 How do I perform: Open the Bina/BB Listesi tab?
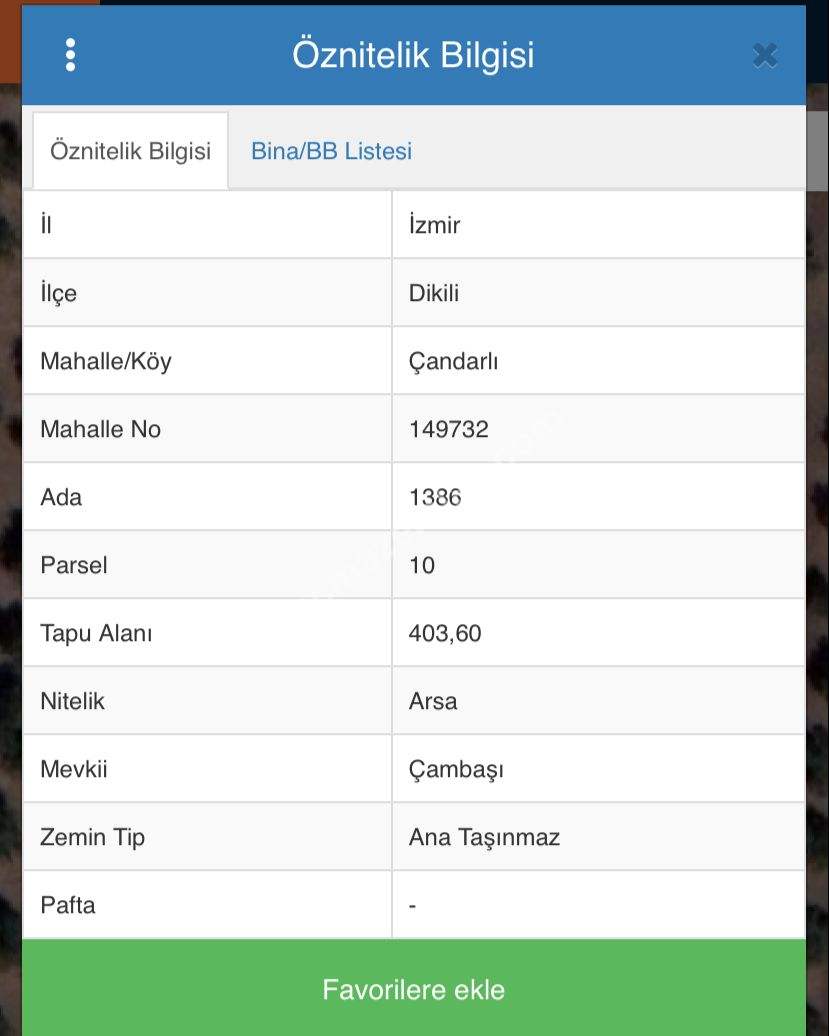pos(331,151)
